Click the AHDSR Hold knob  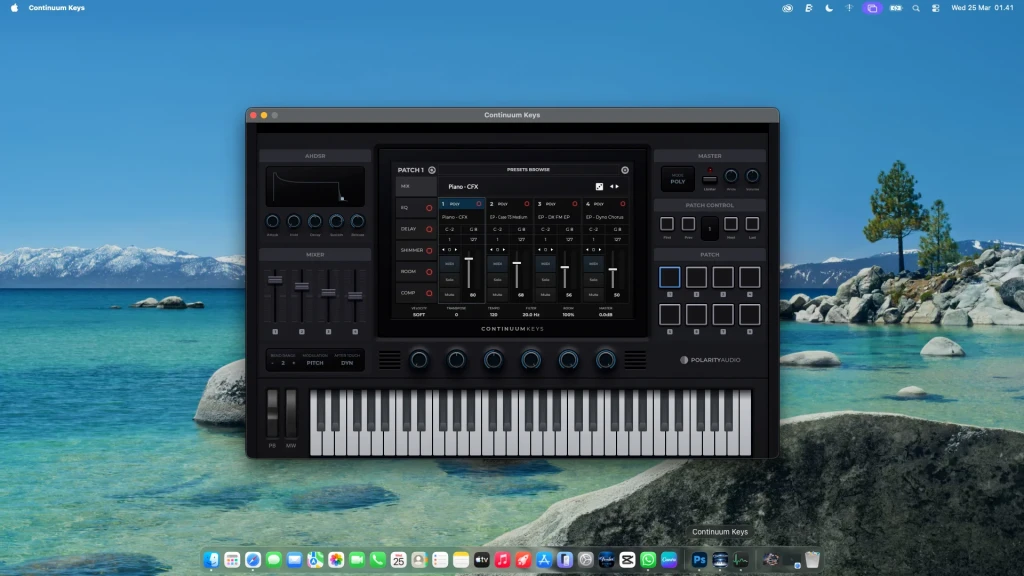(x=294, y=221)
